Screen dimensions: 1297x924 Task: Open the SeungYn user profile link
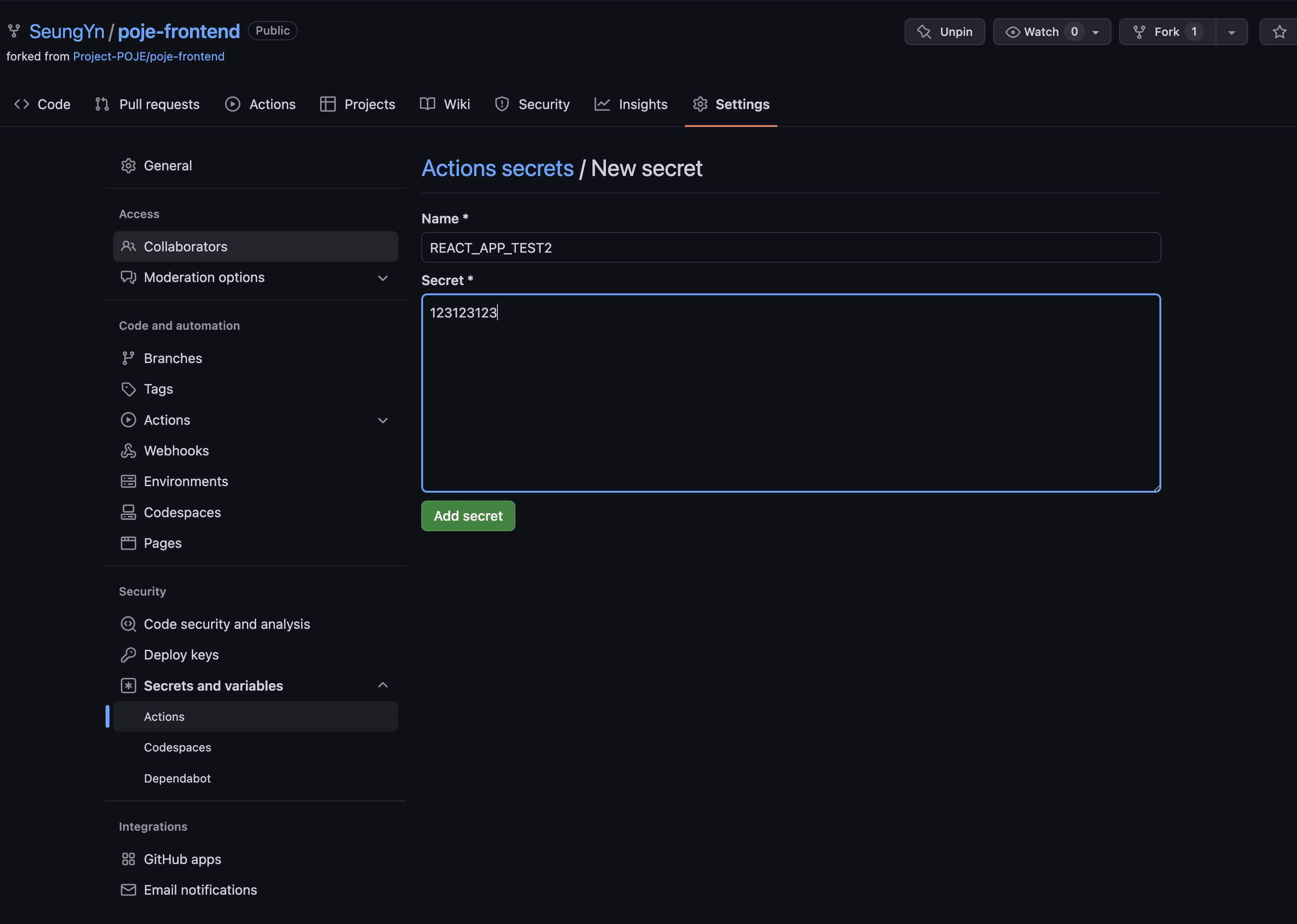click(67, 31)
